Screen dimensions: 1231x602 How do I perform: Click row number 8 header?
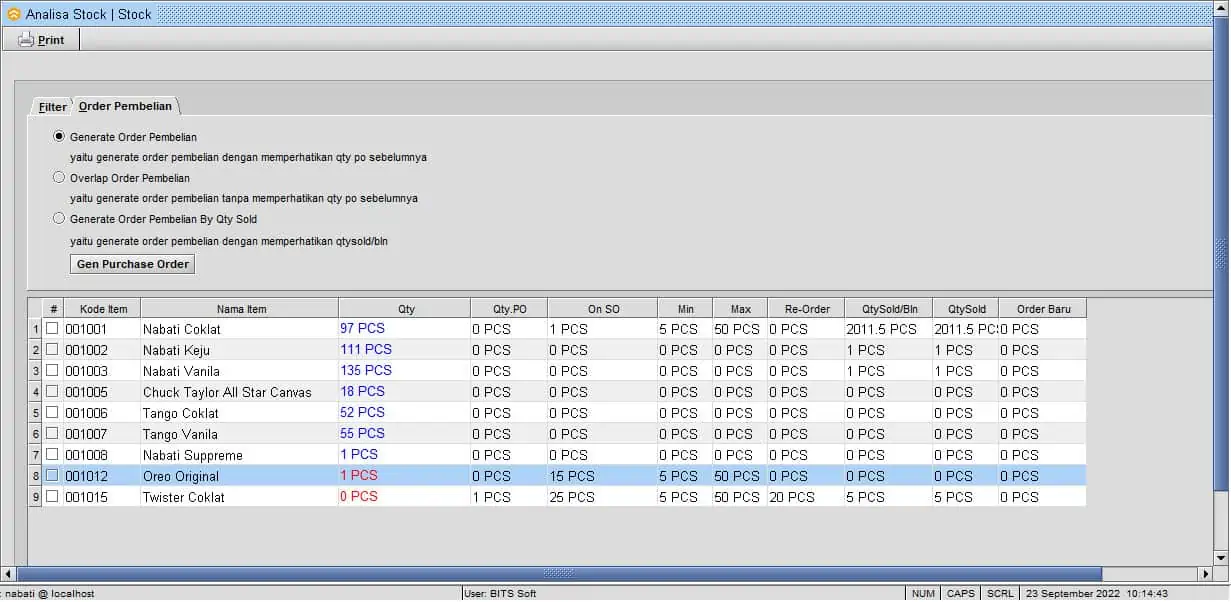click(x=35, y=476)
